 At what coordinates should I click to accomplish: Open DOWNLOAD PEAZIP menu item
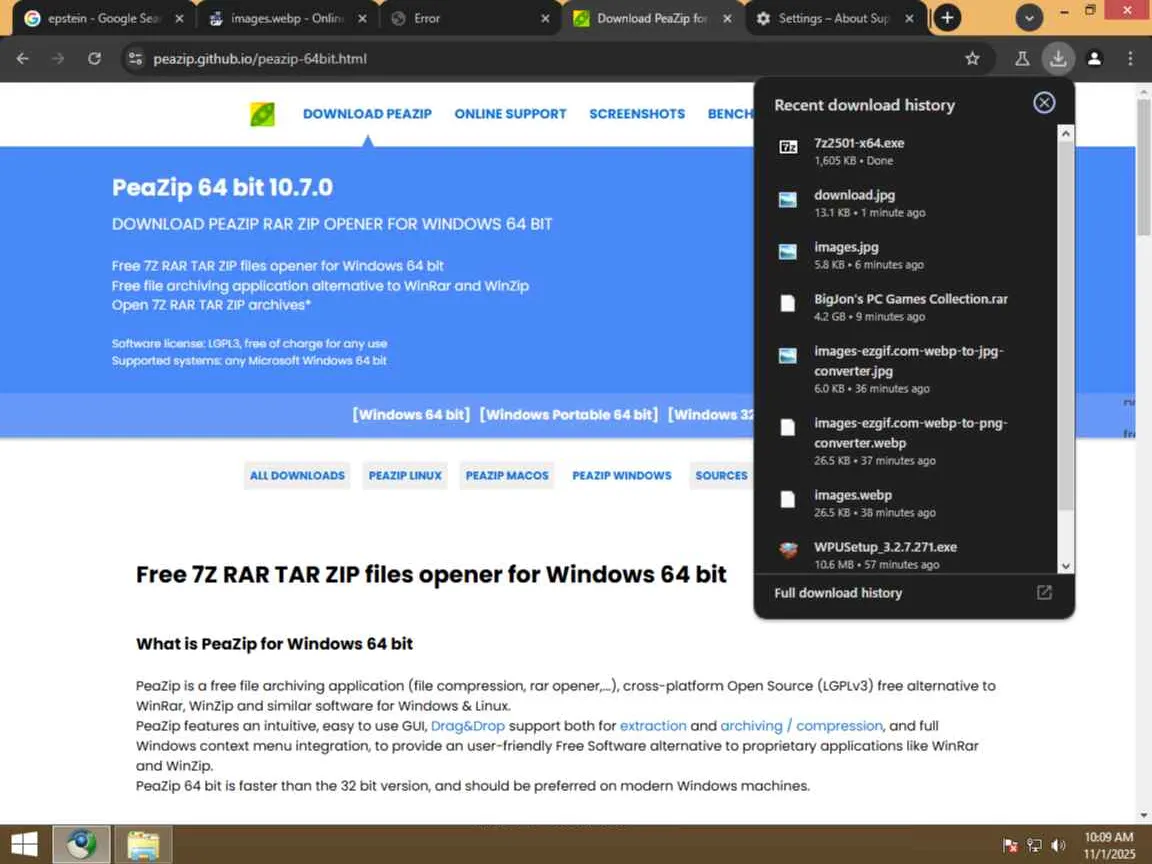tap(367, 114)
